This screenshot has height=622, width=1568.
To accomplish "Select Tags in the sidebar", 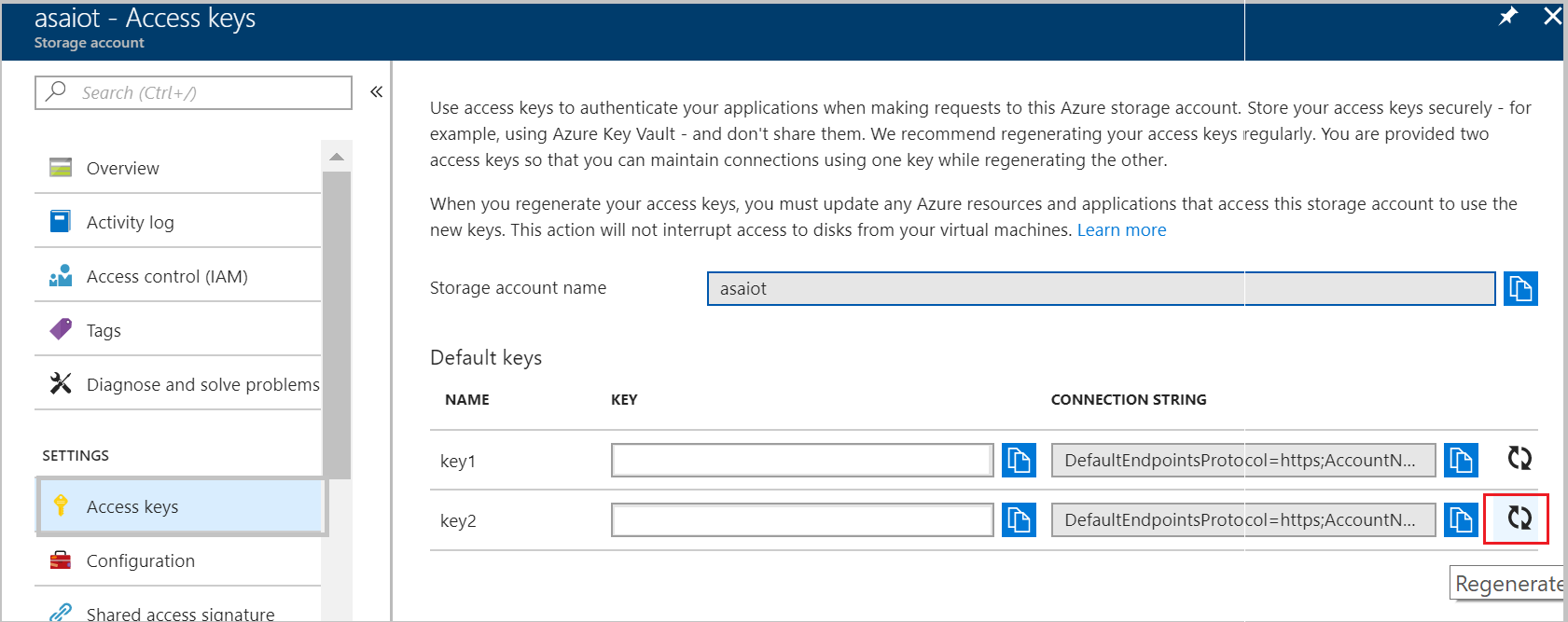I will 104,330.
